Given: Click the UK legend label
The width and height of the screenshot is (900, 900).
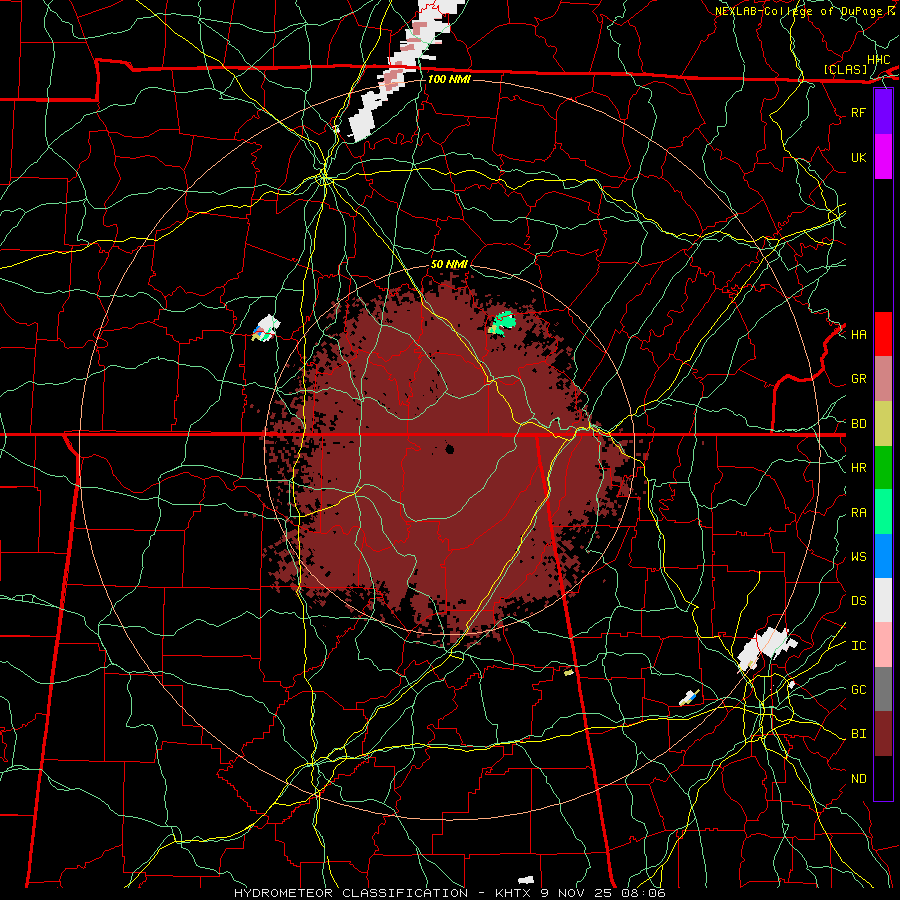Looking at the screenshot, I should (859, 157).
